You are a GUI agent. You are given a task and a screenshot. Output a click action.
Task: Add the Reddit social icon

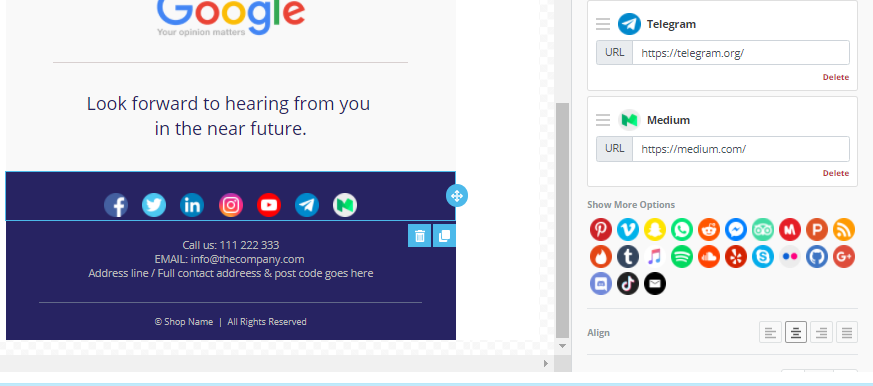coord(709,229)
